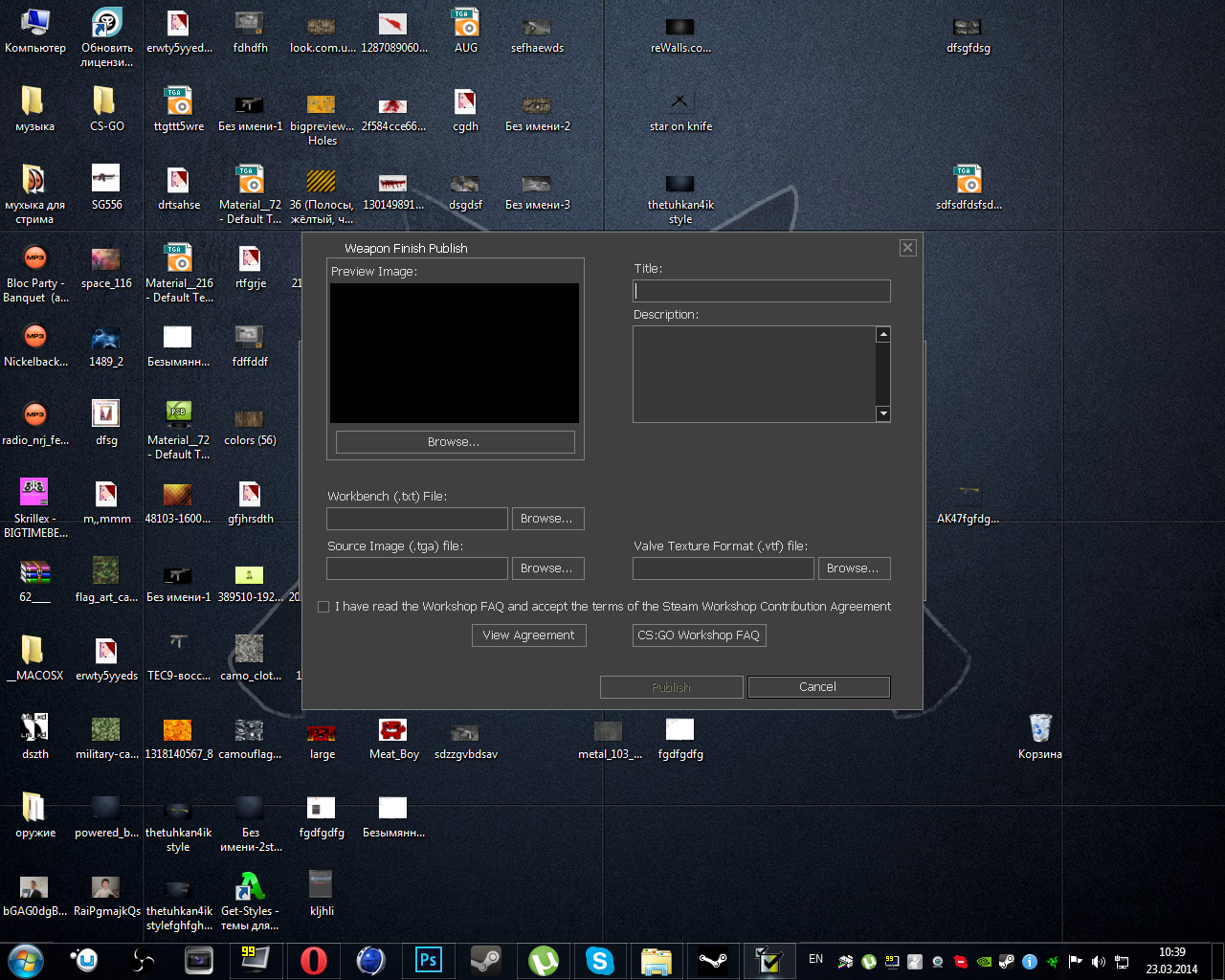Select the Meat_Boy desktop icon
The image size is (1225, 980).
point(393,738)
